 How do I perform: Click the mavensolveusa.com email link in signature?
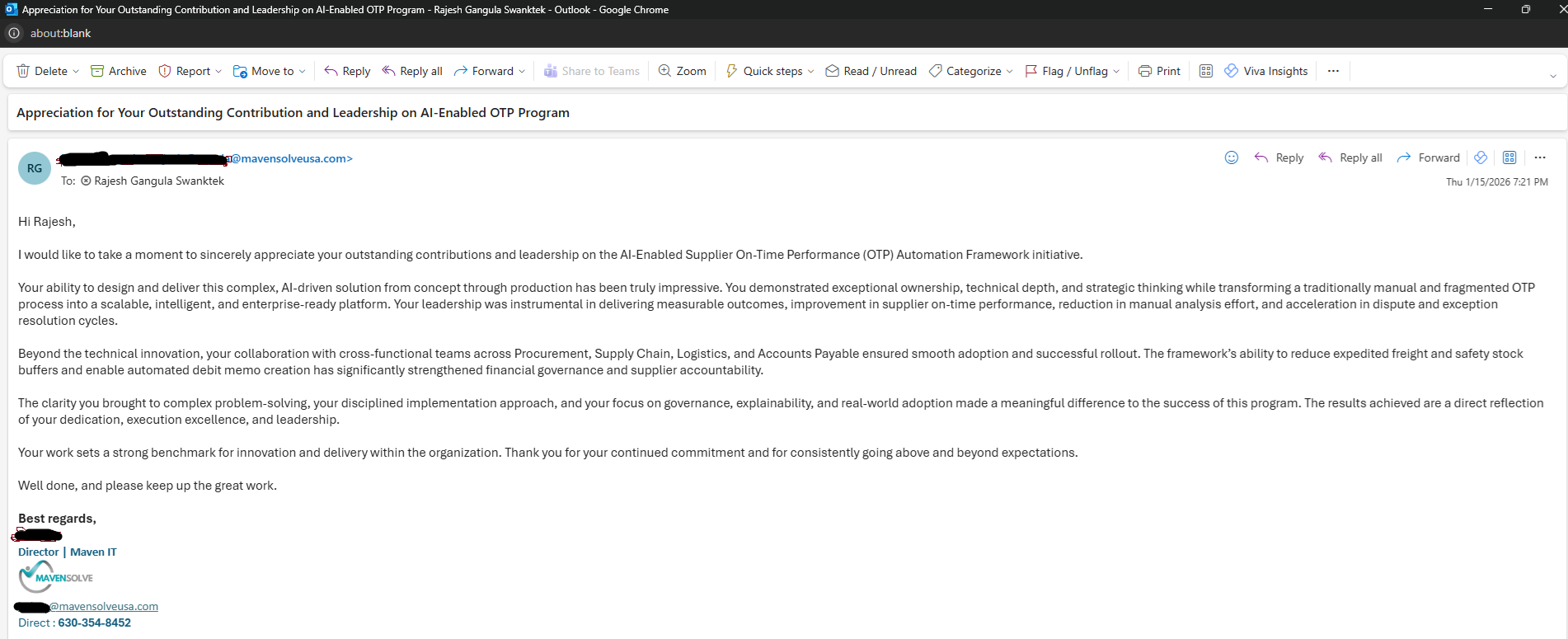[x=104, y=606]
